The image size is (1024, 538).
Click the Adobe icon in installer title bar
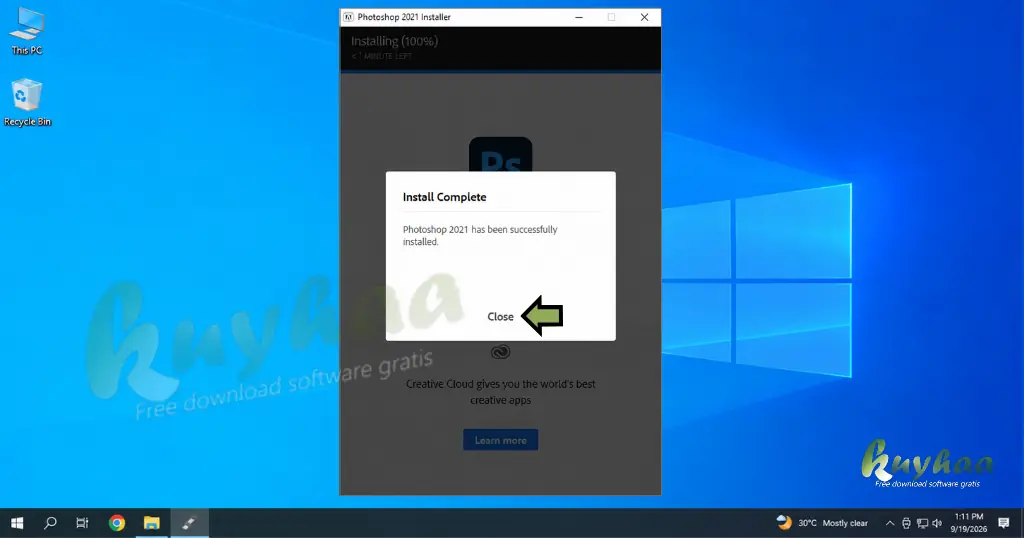pyautogui.click(x=348, y=17)
